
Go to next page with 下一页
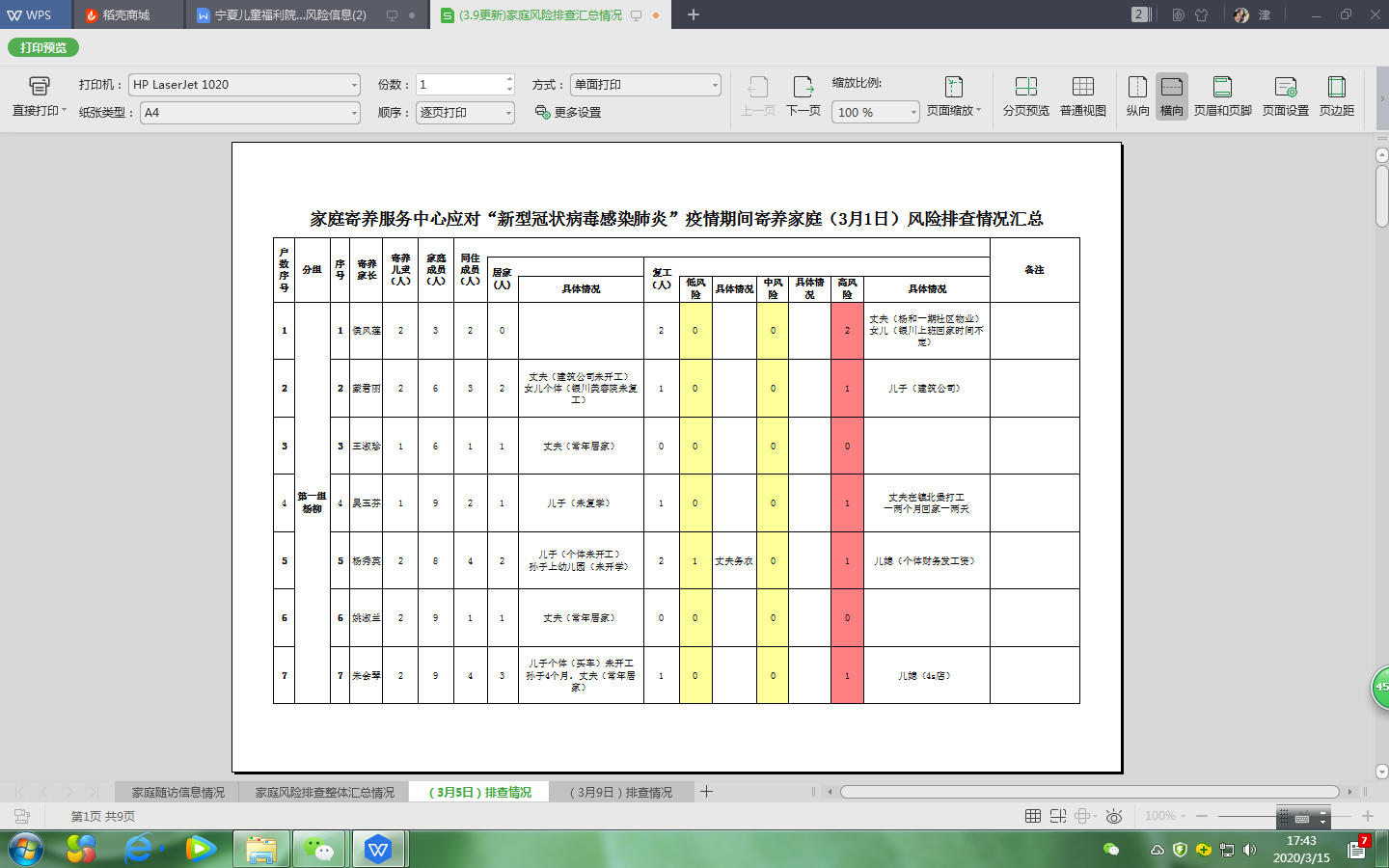(x=803, y=96)
